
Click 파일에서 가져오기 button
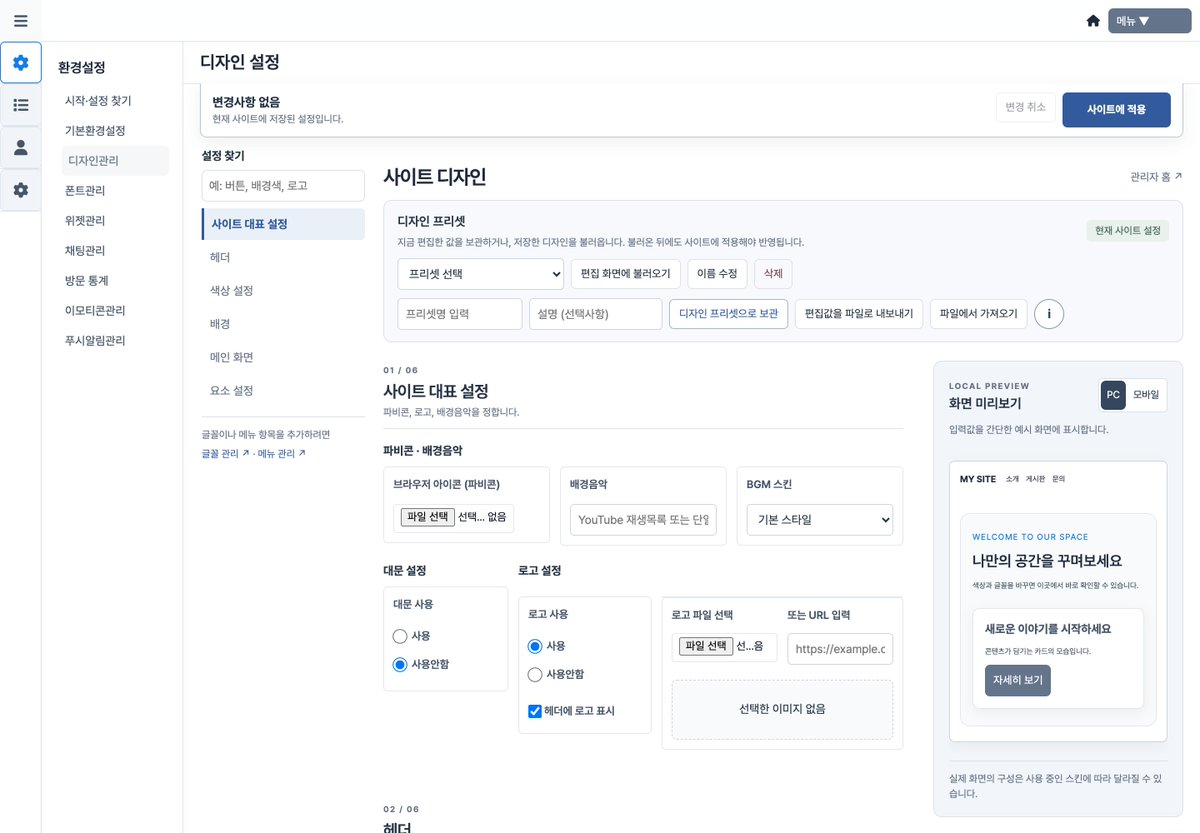pos(978,314)
